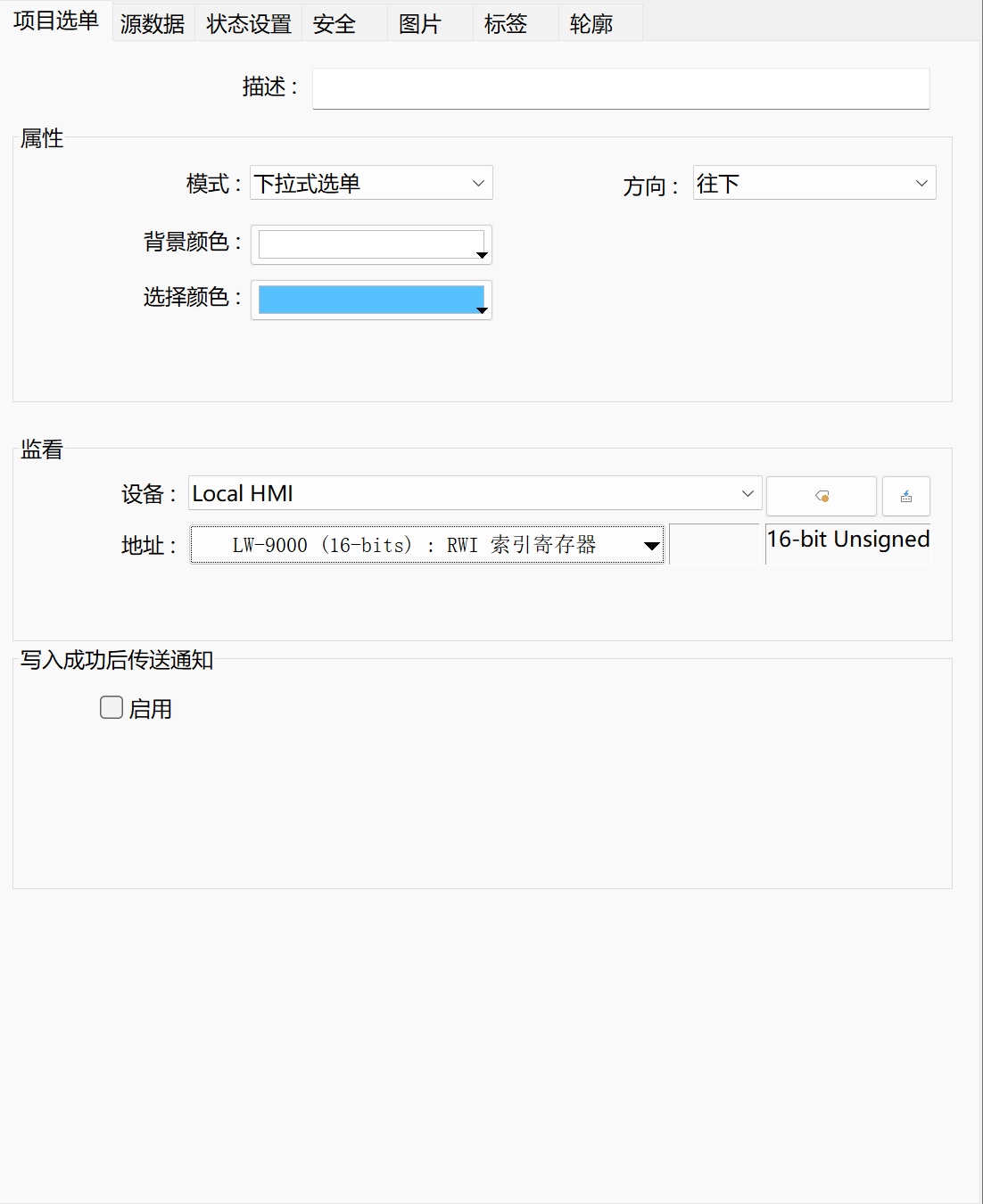
Task: Expand the 方向 dropdown
Action: pos(814,184)
